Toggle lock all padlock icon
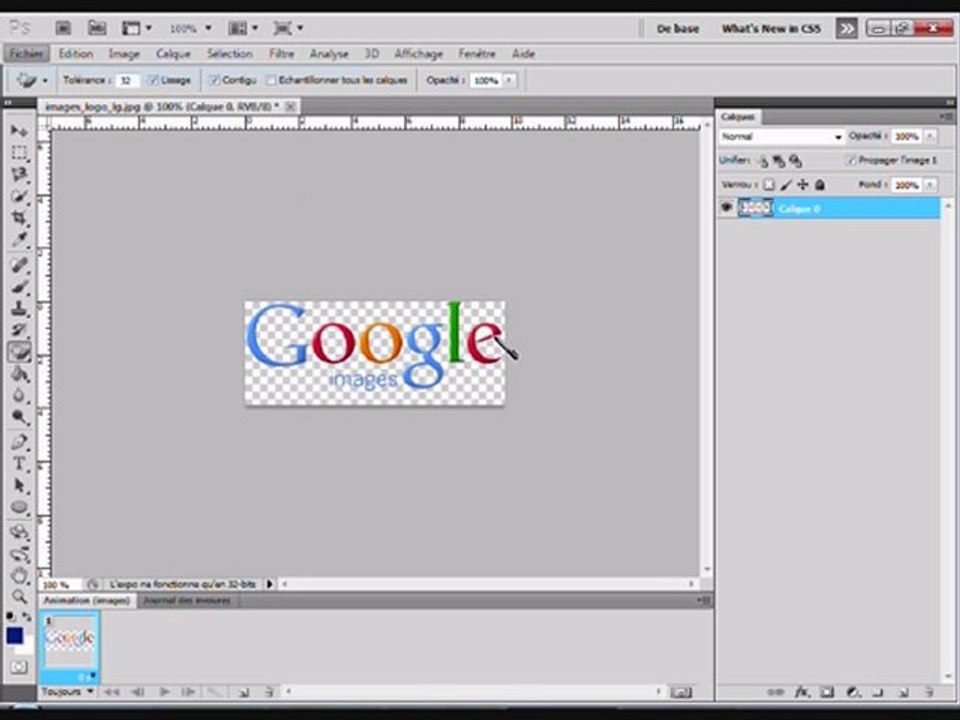The height and width of the screenshot is (720, 960). (820, 184)
